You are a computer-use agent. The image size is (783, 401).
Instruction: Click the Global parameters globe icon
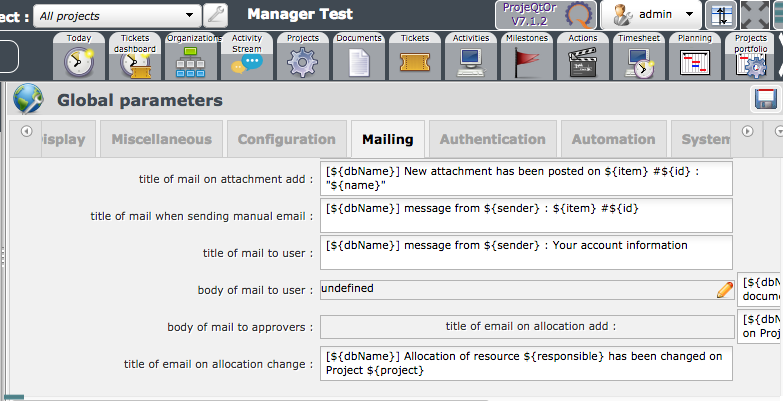28,99
